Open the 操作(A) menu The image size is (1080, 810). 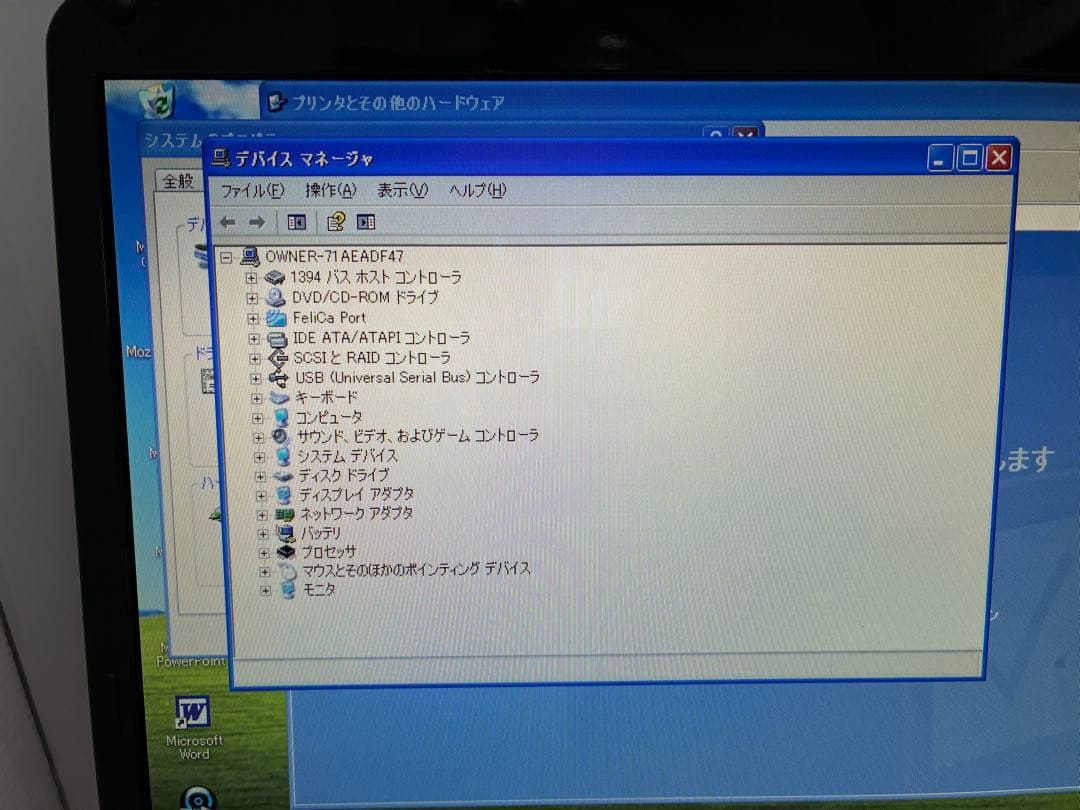[326, 191]
